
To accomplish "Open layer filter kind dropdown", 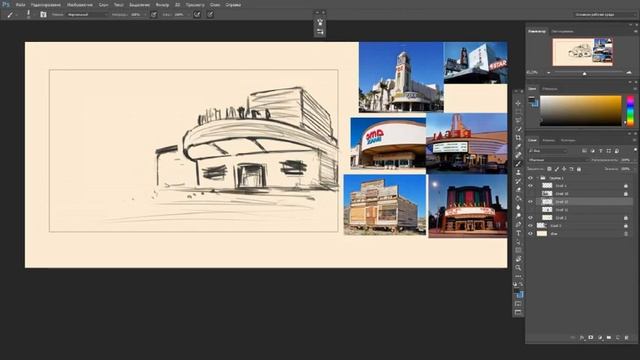I will (547, 151).
